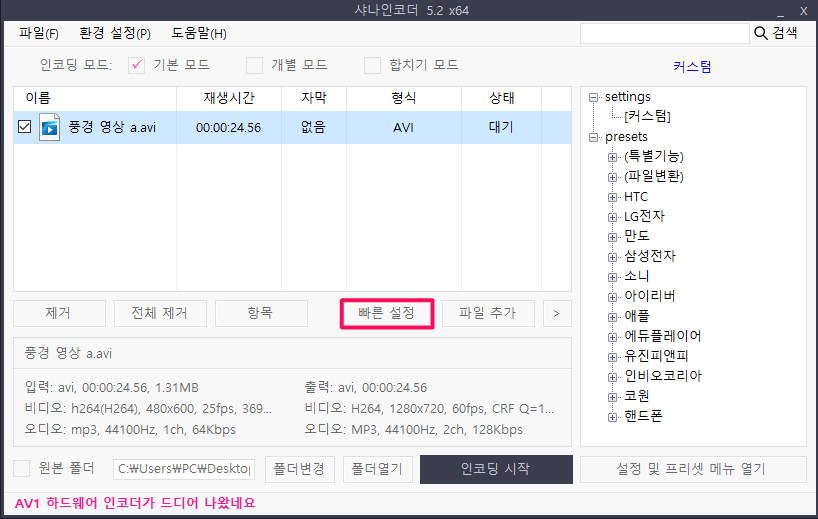Image resolution: width=818 pixels, height=519 pixels.
Task: Enable the 개별 모드 checkbox
Action: tap(255, 65)
